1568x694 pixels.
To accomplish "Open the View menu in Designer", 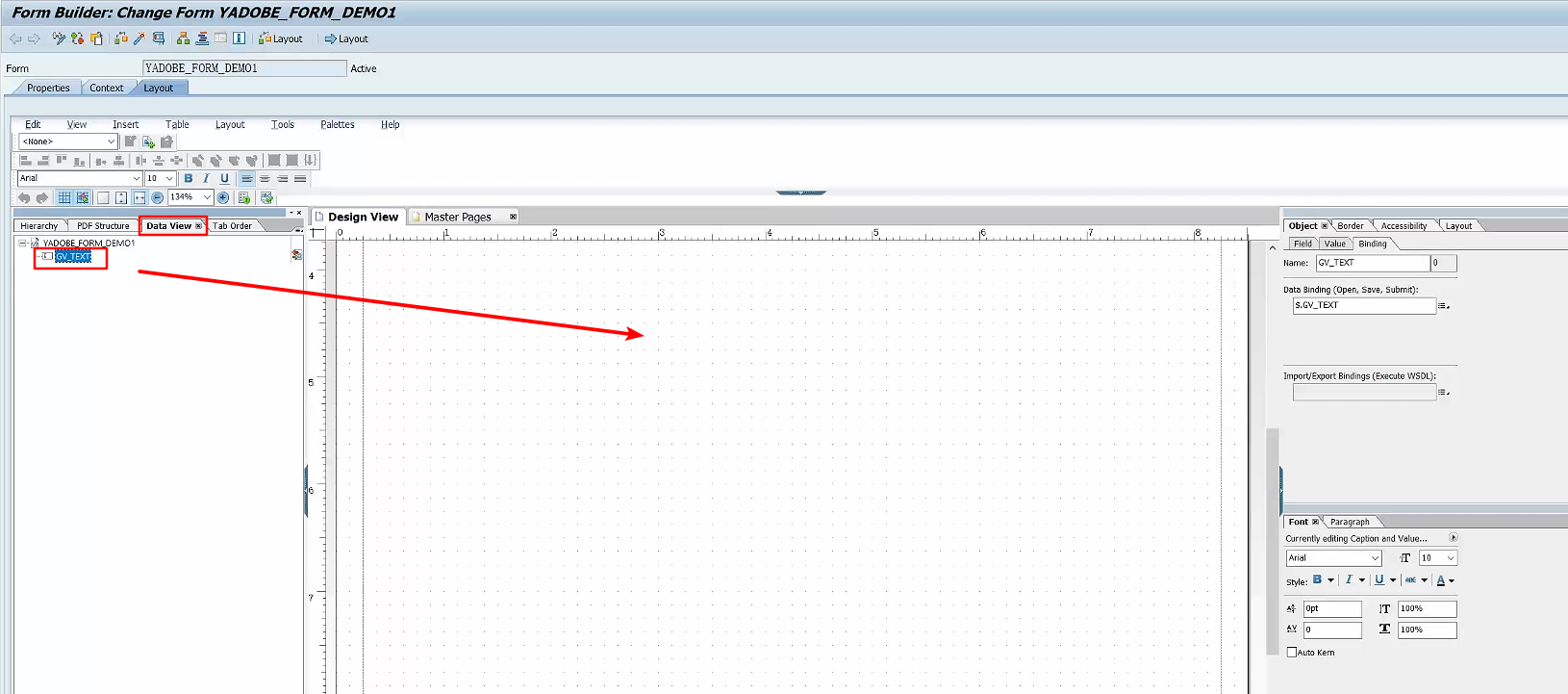I will point(77,124).
